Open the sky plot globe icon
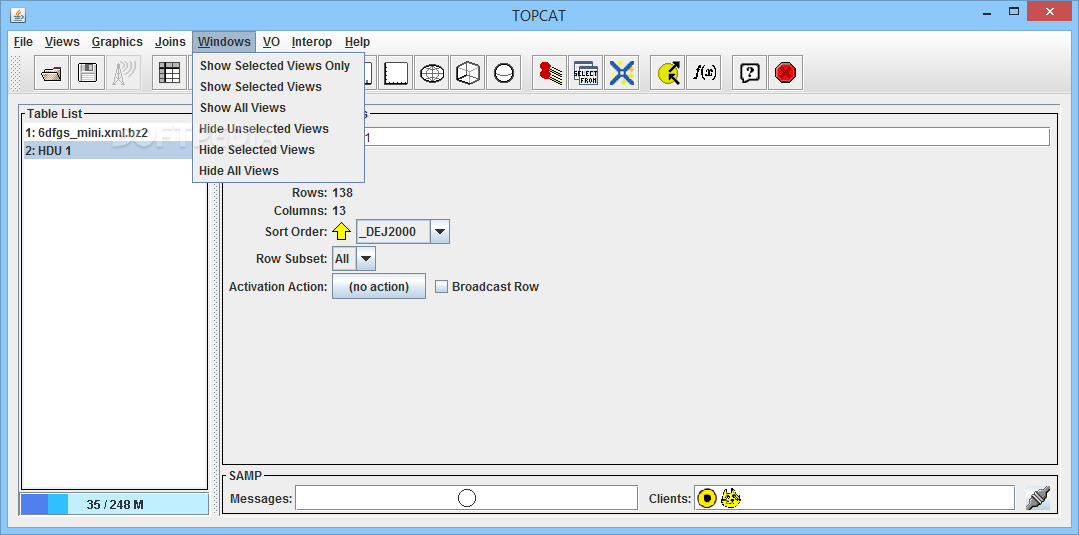1079x535 pixels. tap(431, 72)
